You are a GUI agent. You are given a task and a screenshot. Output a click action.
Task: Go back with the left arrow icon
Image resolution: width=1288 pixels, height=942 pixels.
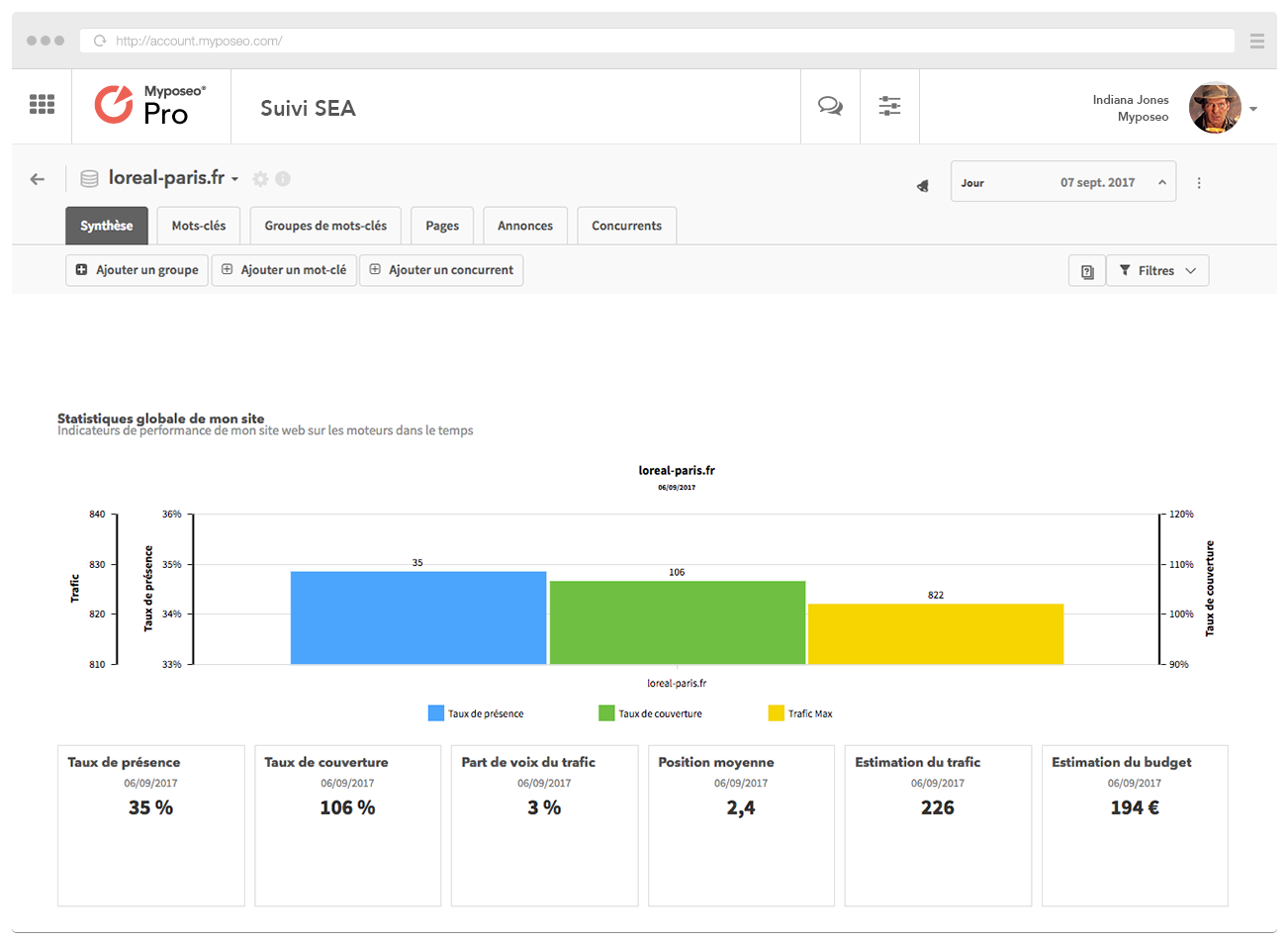point(38,179)
